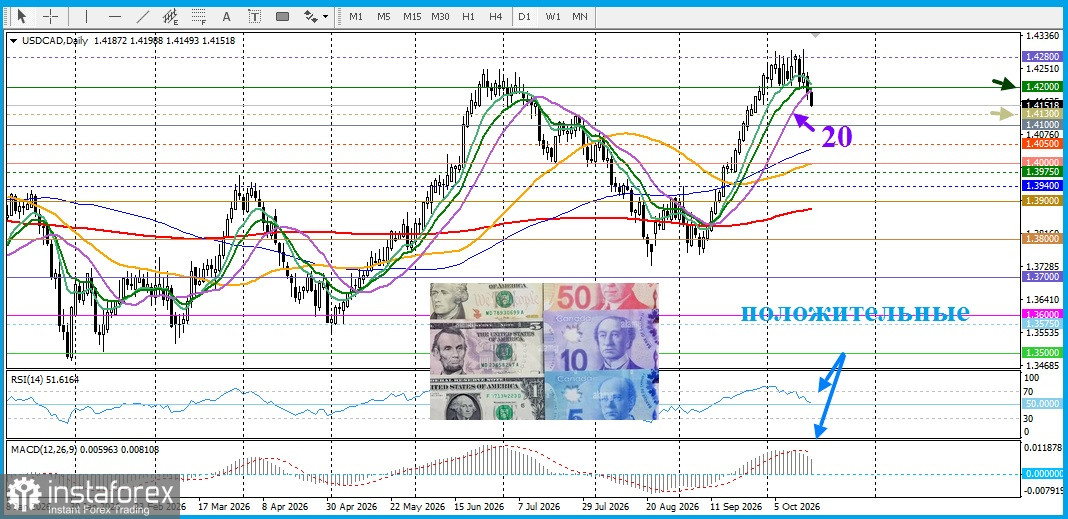
Task: Switch chart to H1 timeframe
Action: point(468,16)
